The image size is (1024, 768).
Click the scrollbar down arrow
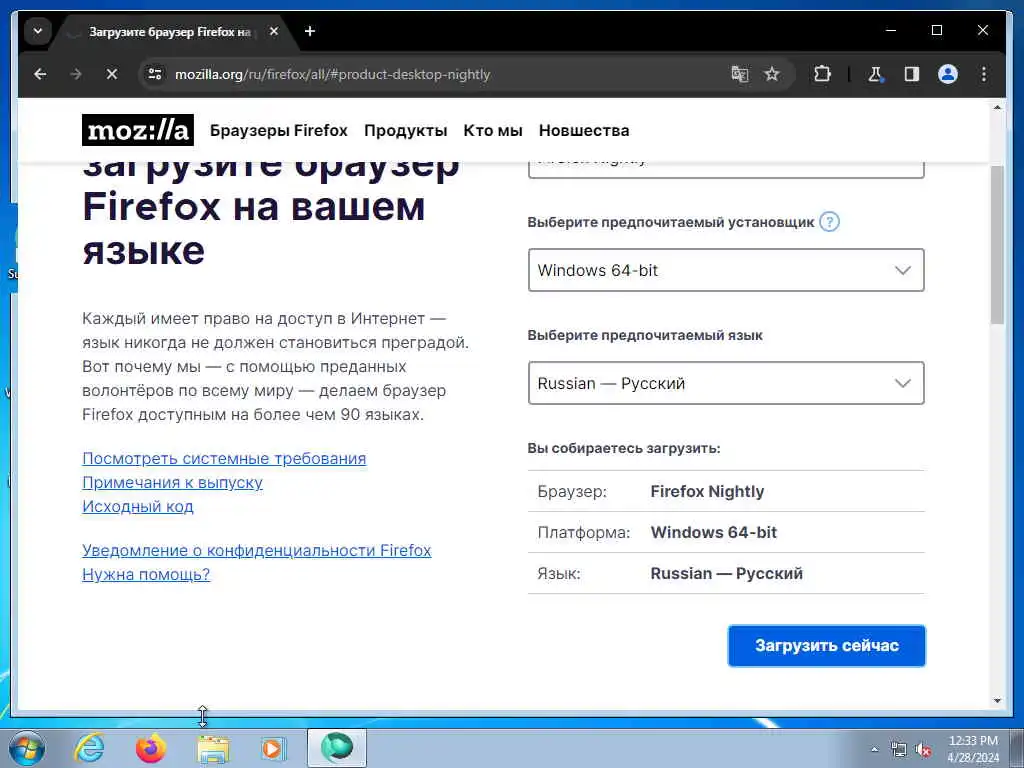coord(997,701)
